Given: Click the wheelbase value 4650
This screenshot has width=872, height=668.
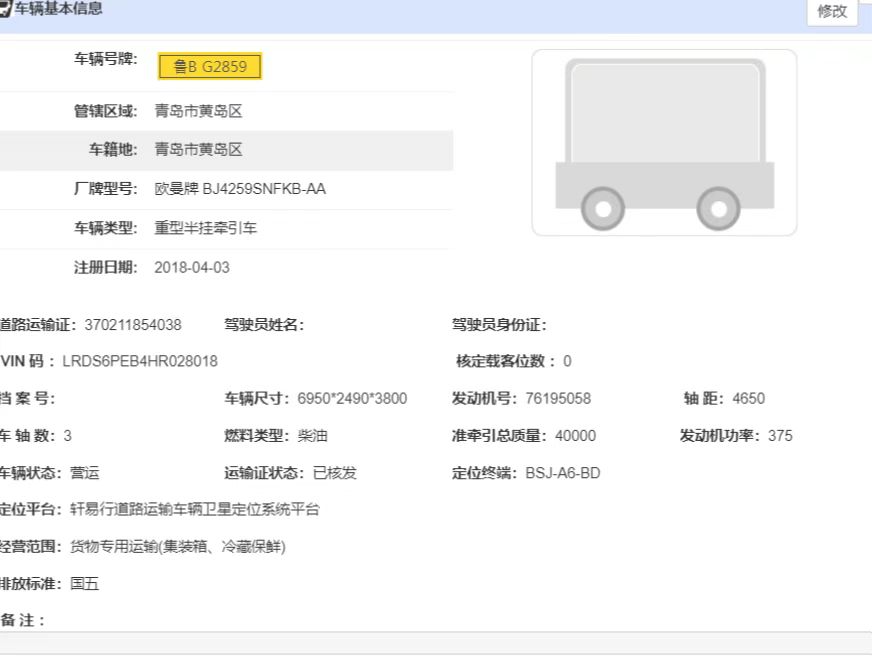Looking at the screenshot, I should click(x=748, y=399).
